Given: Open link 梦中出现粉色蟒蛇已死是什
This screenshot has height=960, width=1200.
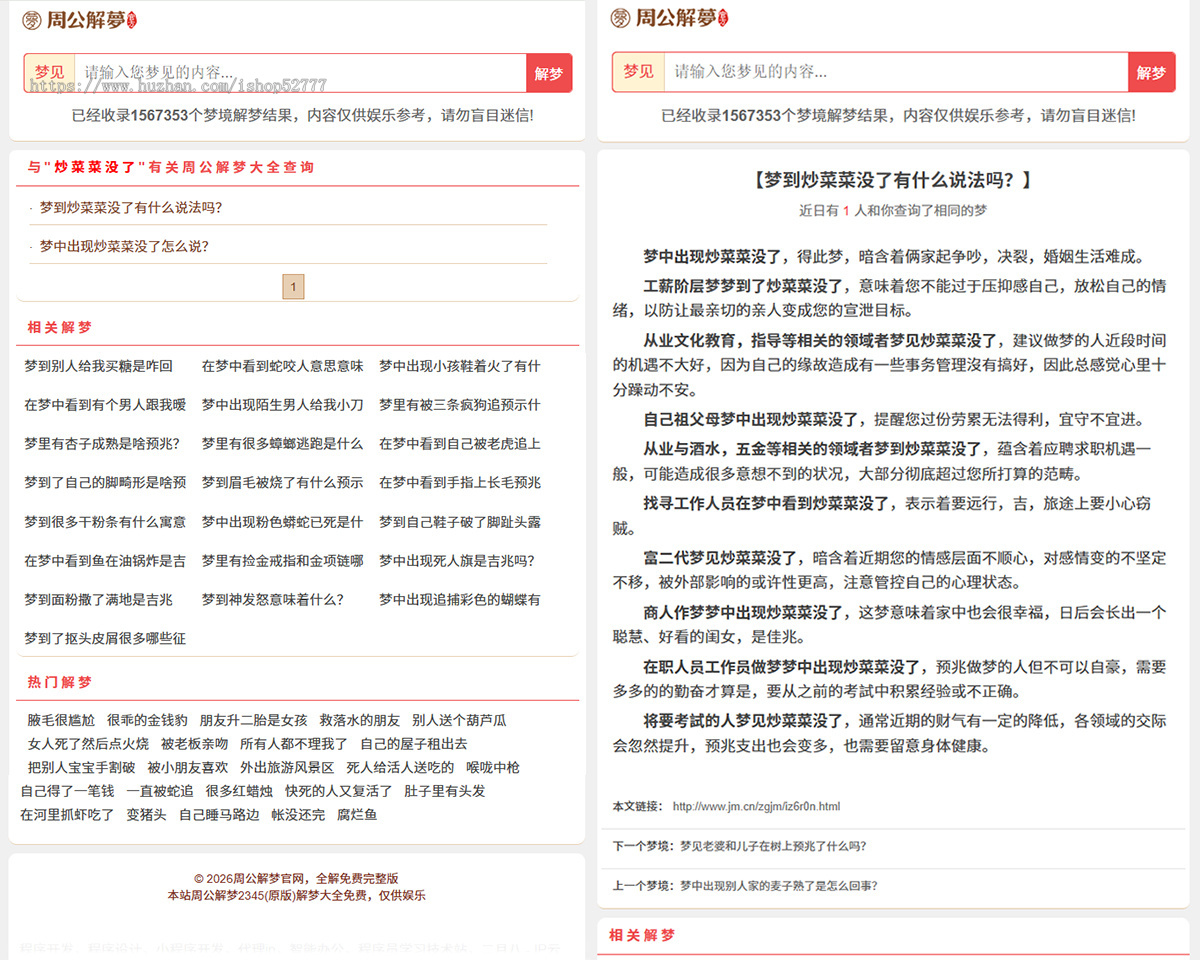Looking at the screenshot, I should [283, 522].
